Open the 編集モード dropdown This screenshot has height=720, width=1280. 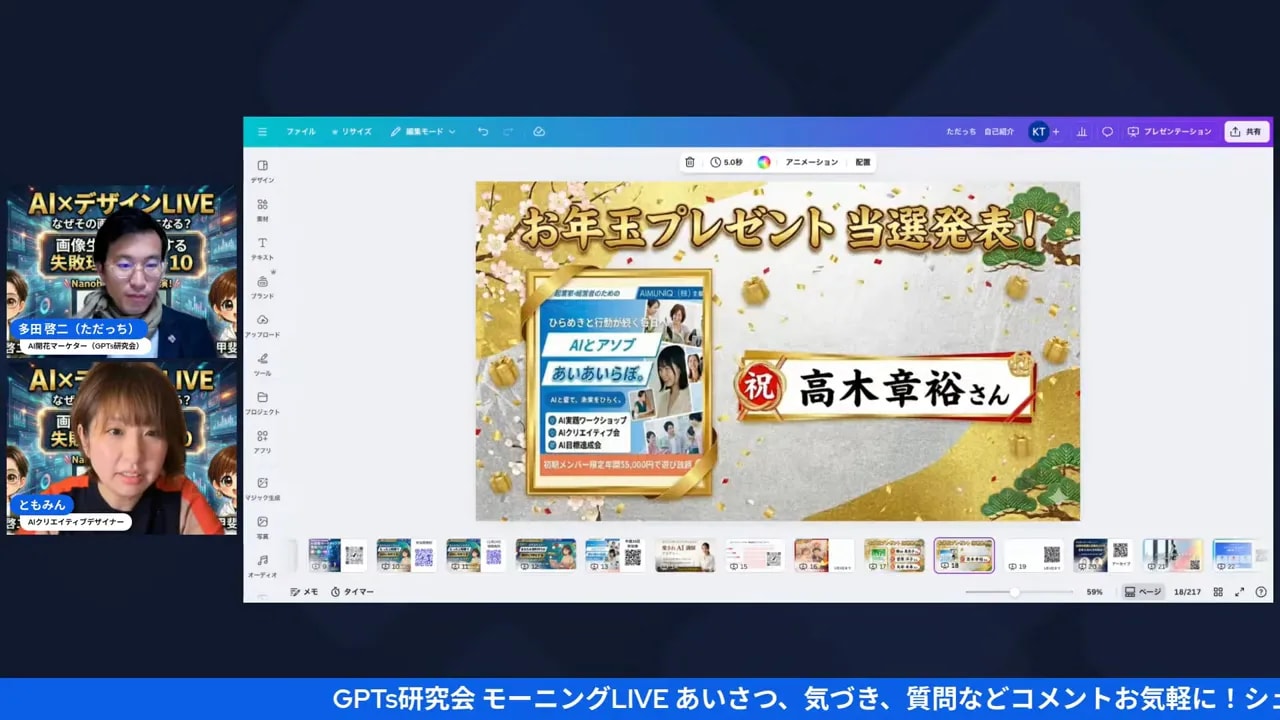424,131
